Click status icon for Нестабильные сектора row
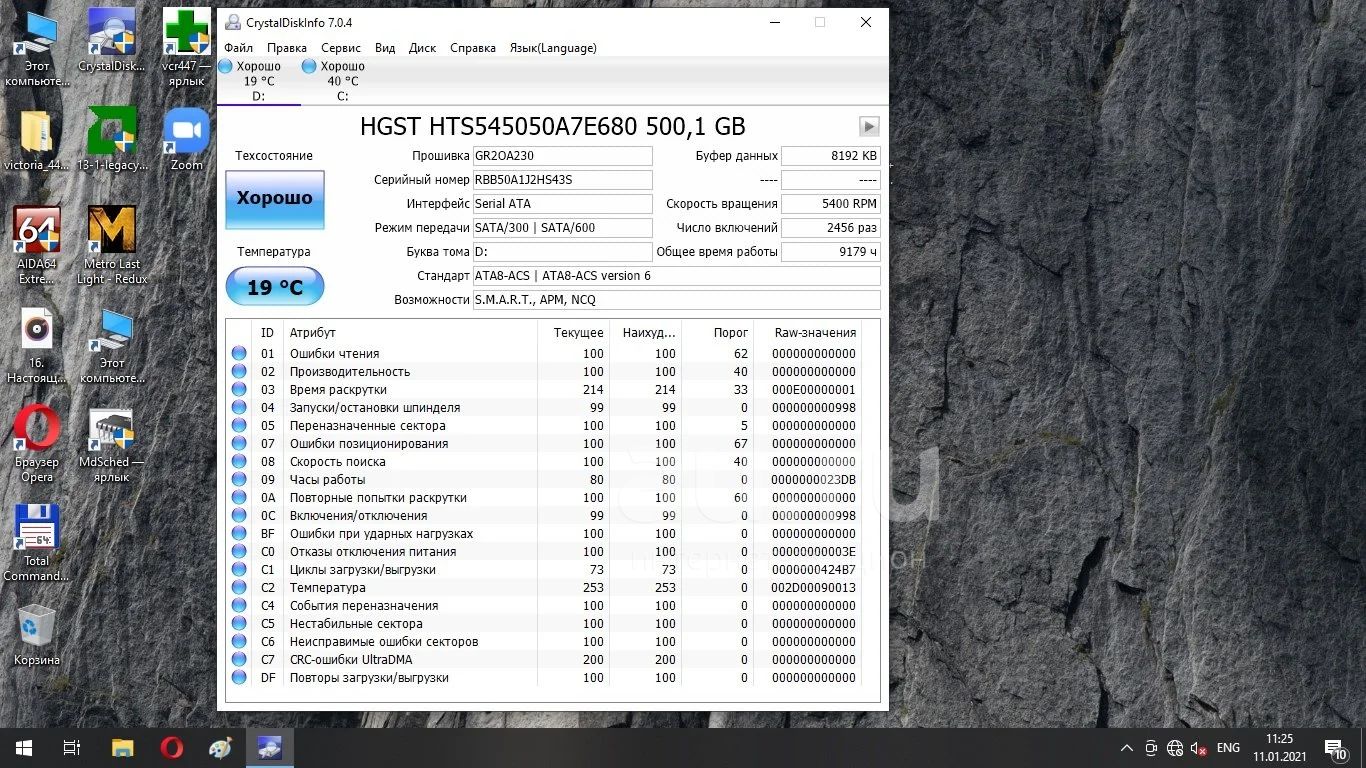 [239, 623]
